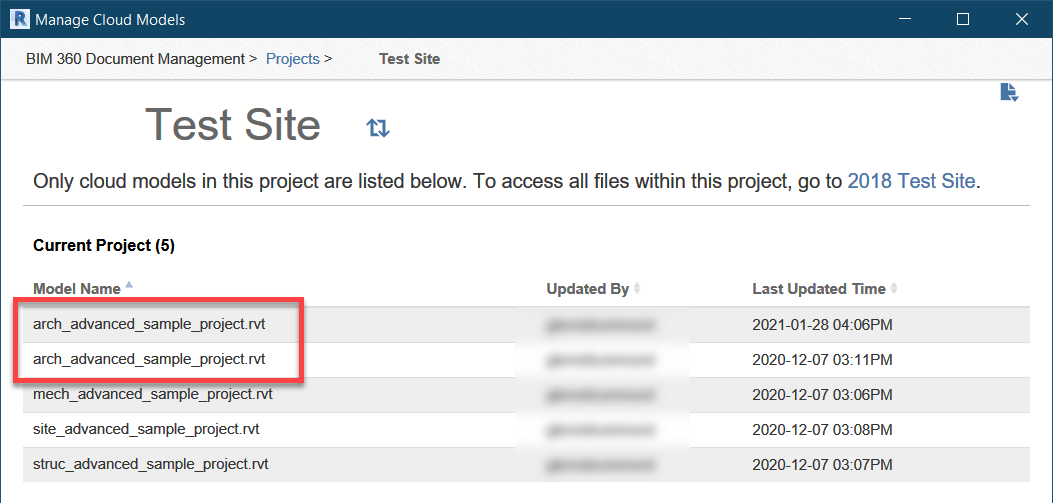Follow the 2018 Test Site link

(911, 181)
